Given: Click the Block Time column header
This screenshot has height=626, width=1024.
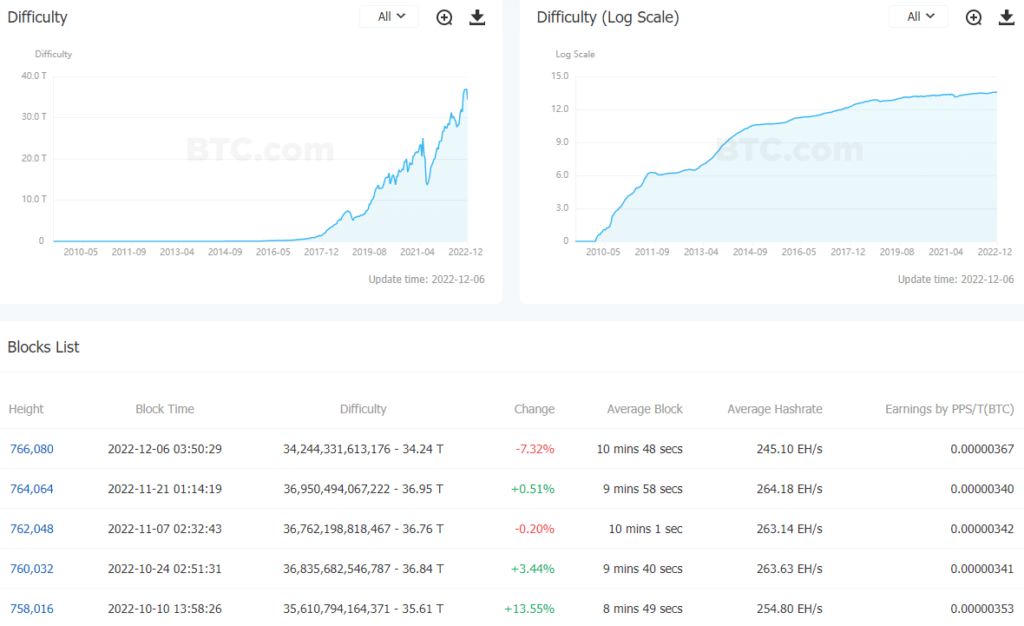Looking at the screenshot, I should (165, 409).
